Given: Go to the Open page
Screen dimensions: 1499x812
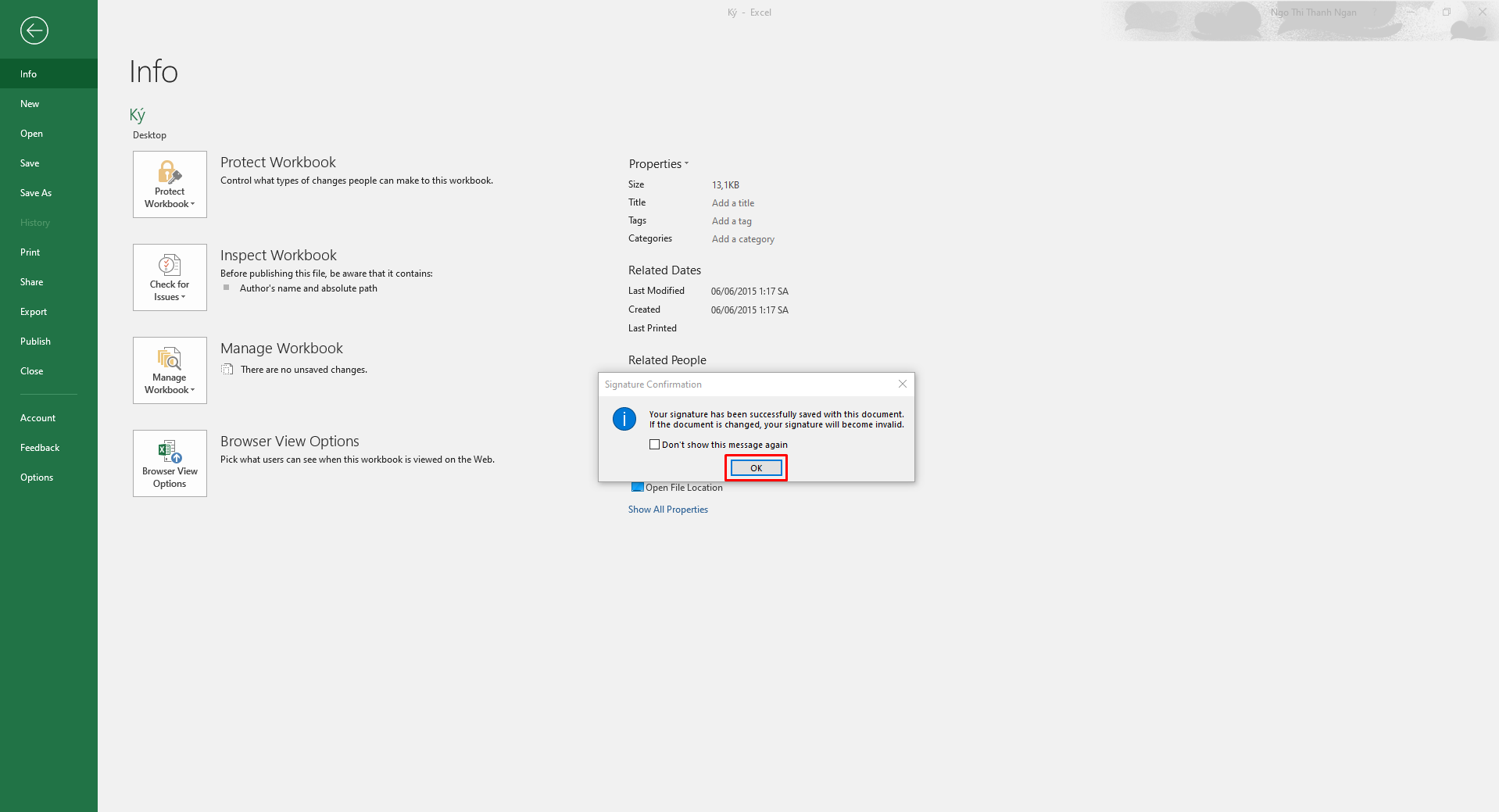Looking at the screenshot, I should (48, 133).
